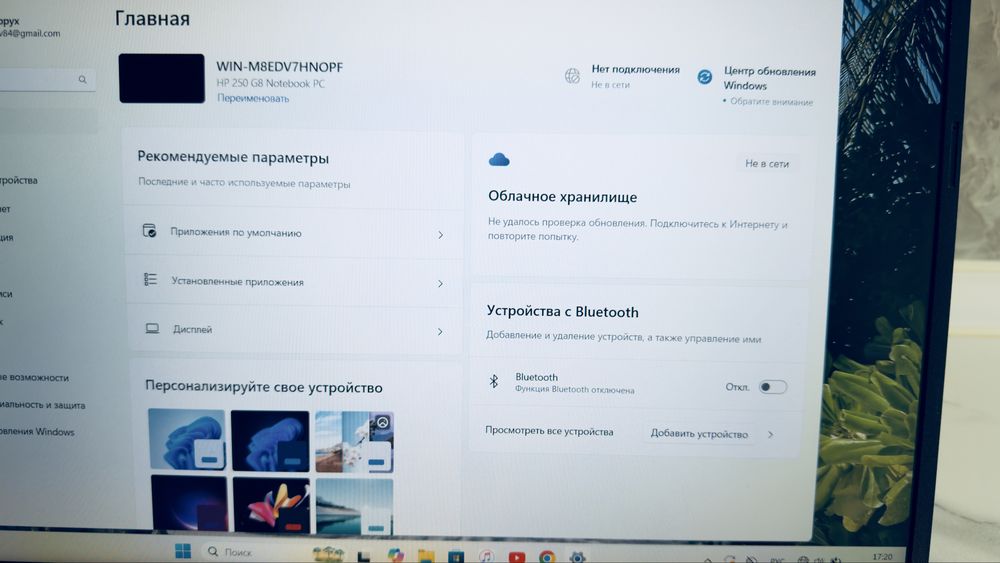Click the Приложения по умолчанию row icon

point(150,231)
